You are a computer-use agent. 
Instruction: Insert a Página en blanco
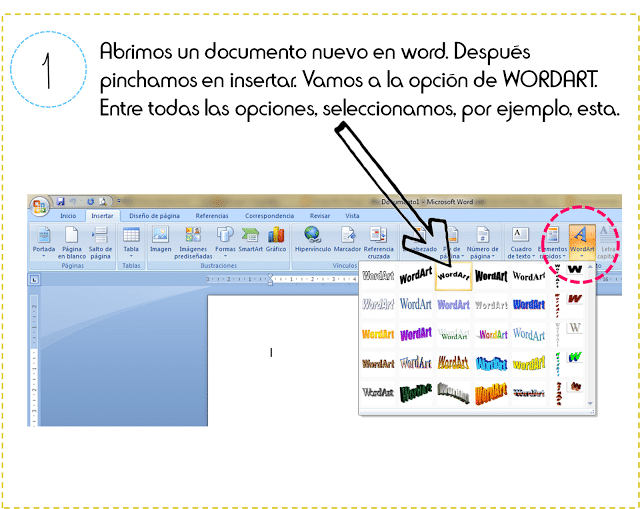(72, 242)
